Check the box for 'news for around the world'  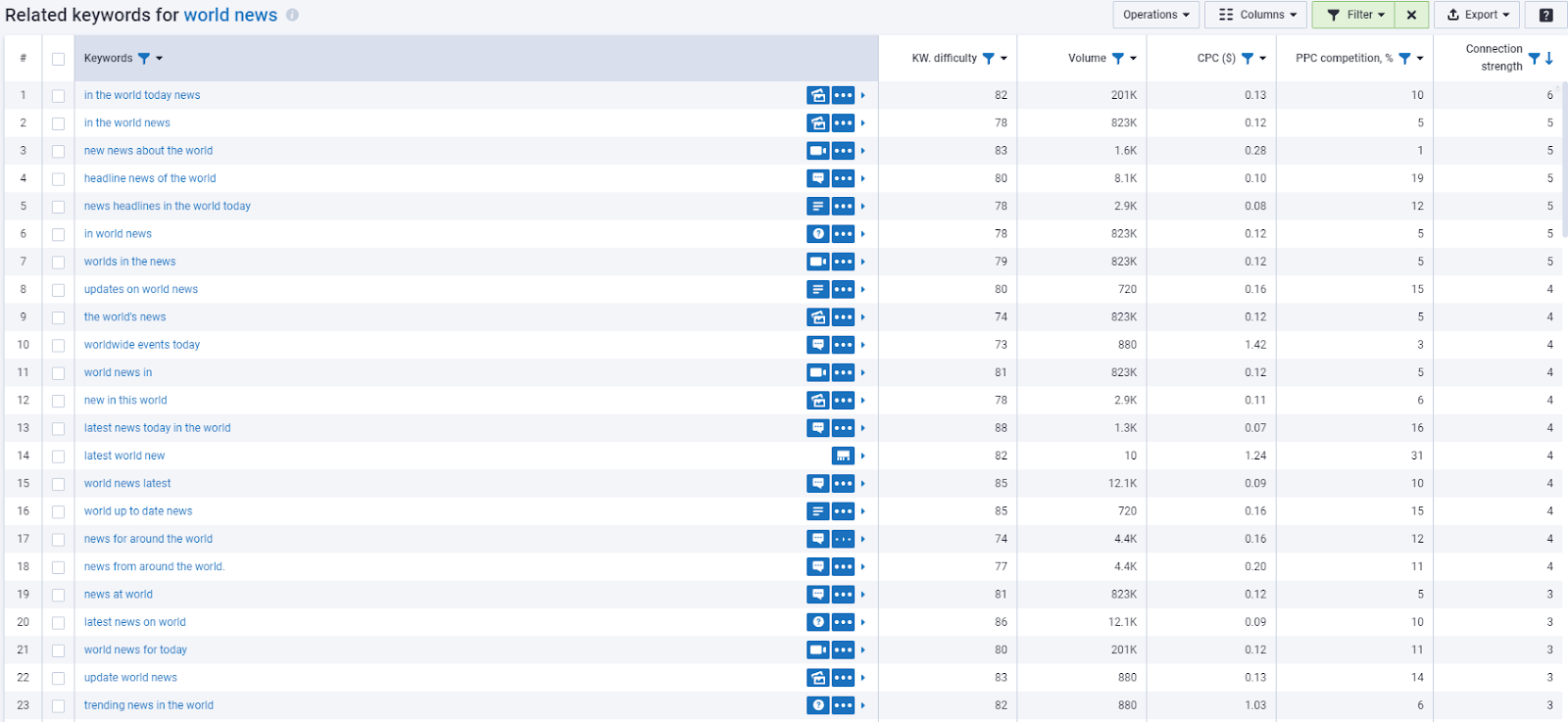click(59, 540)
